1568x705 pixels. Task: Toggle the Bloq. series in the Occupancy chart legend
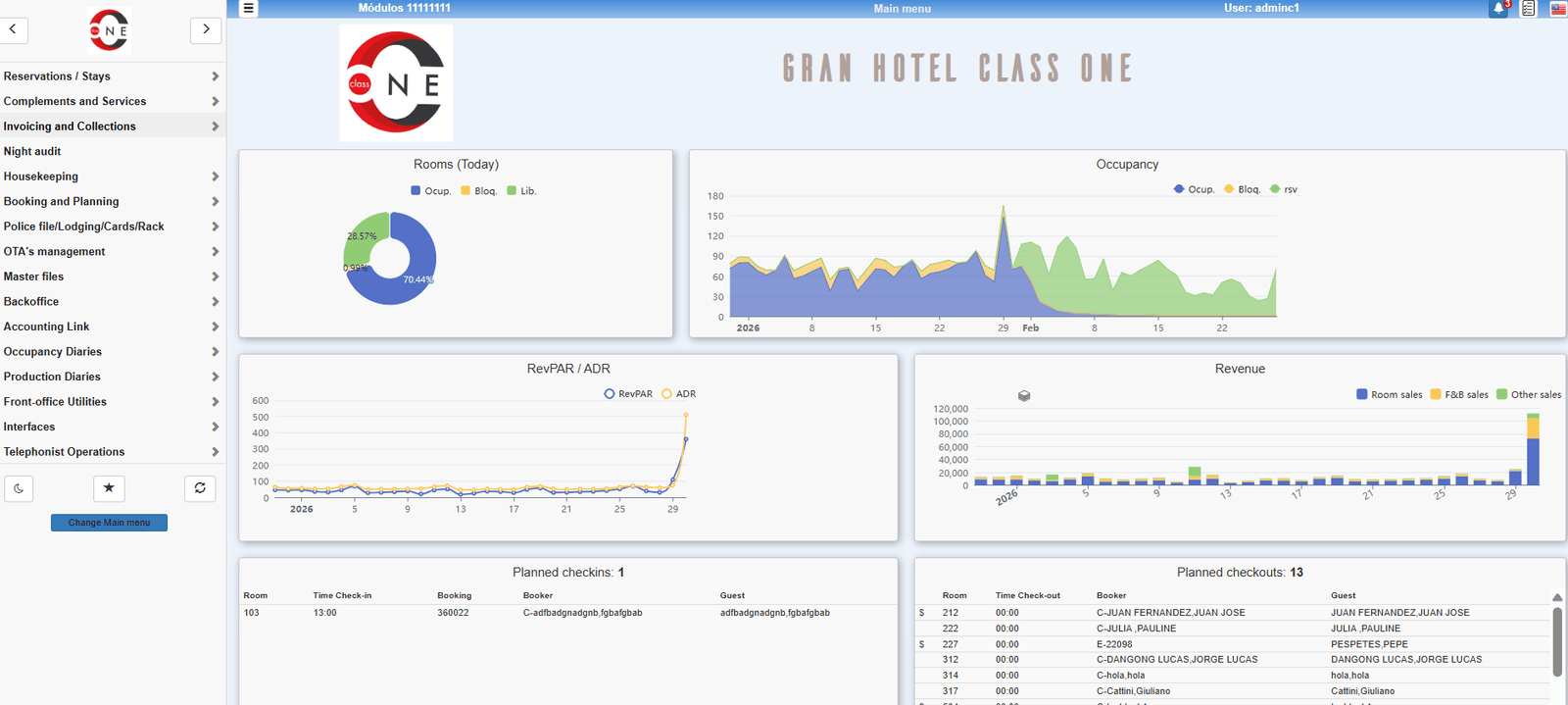[x=1243, y=189]
